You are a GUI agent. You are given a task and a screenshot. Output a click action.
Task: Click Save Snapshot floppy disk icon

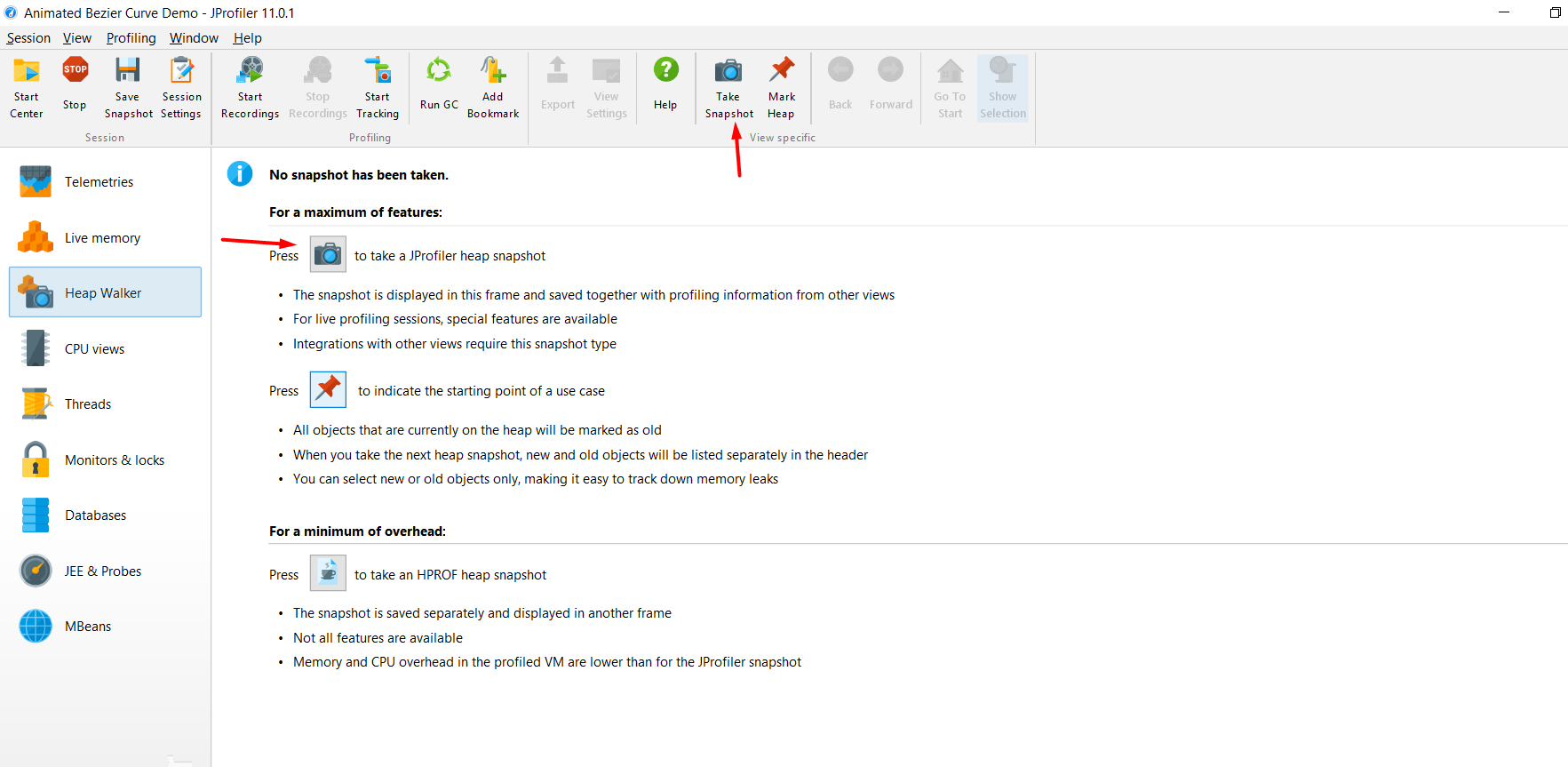click(x=128, y=70)
